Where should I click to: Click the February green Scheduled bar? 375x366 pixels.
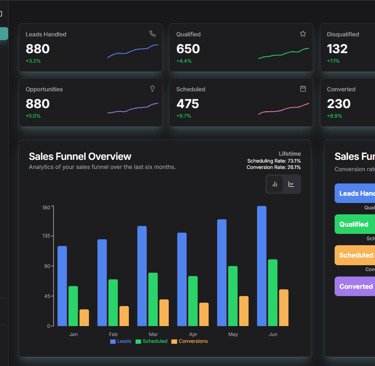(113, 303)
